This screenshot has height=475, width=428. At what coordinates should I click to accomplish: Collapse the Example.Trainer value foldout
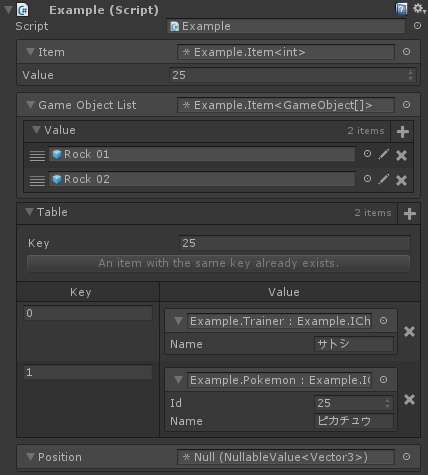click(178, 321)
